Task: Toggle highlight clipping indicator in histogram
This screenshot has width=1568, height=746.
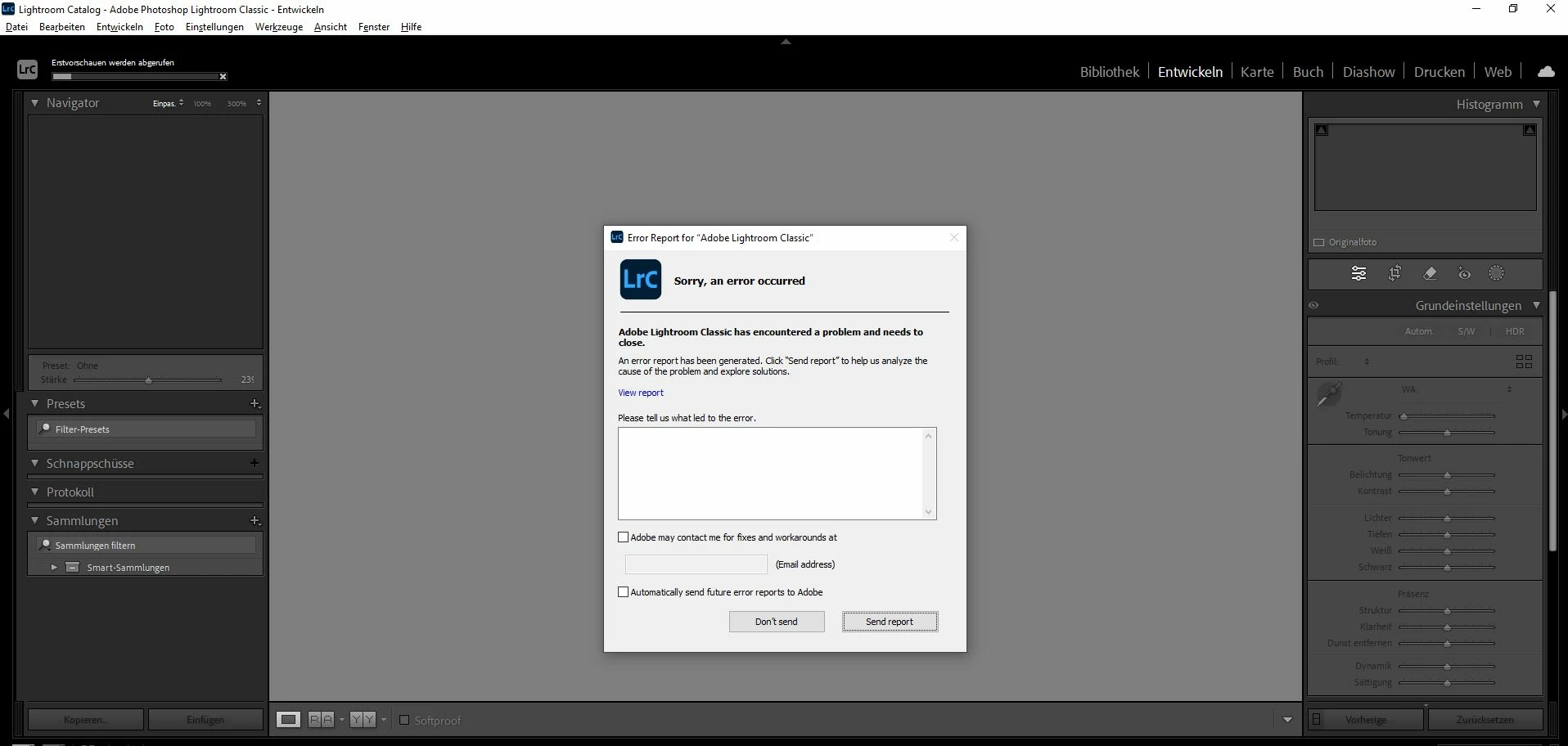Action: pyautogui.click(x=1529, y=130)
